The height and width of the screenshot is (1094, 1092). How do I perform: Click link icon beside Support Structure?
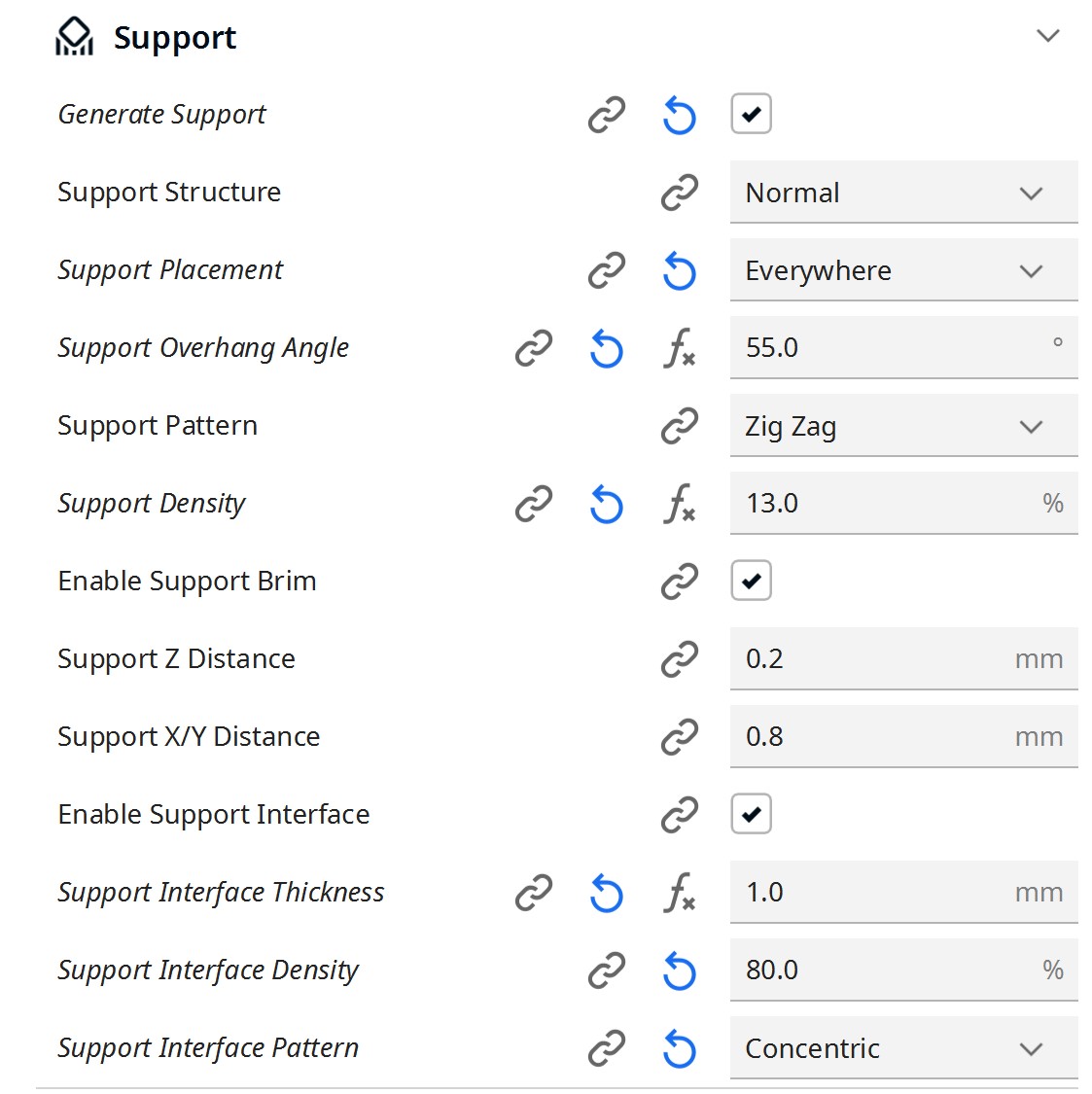(x=679, y=193)
